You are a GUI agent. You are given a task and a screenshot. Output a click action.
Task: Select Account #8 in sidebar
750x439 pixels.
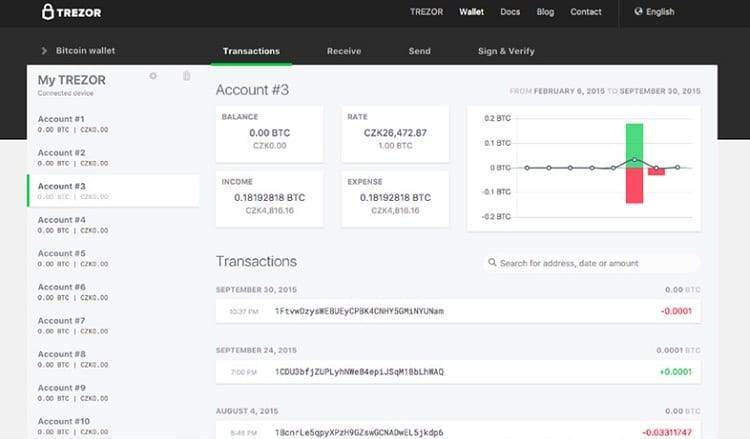point(113,359)
